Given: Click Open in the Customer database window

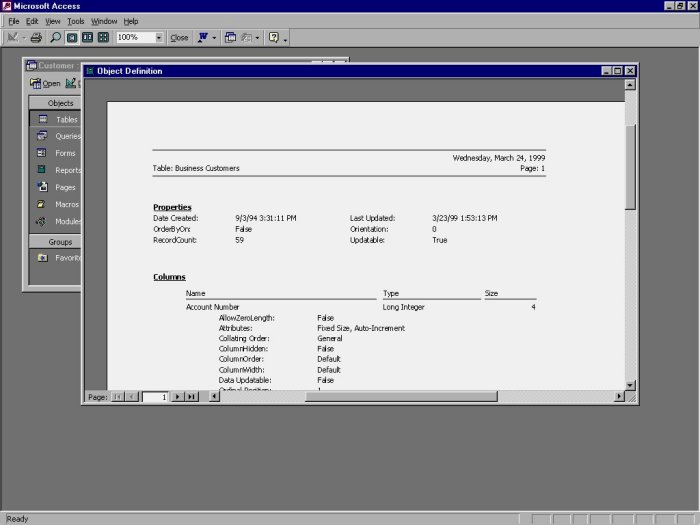Looking at the screenshot, I should tap(45, 83).
